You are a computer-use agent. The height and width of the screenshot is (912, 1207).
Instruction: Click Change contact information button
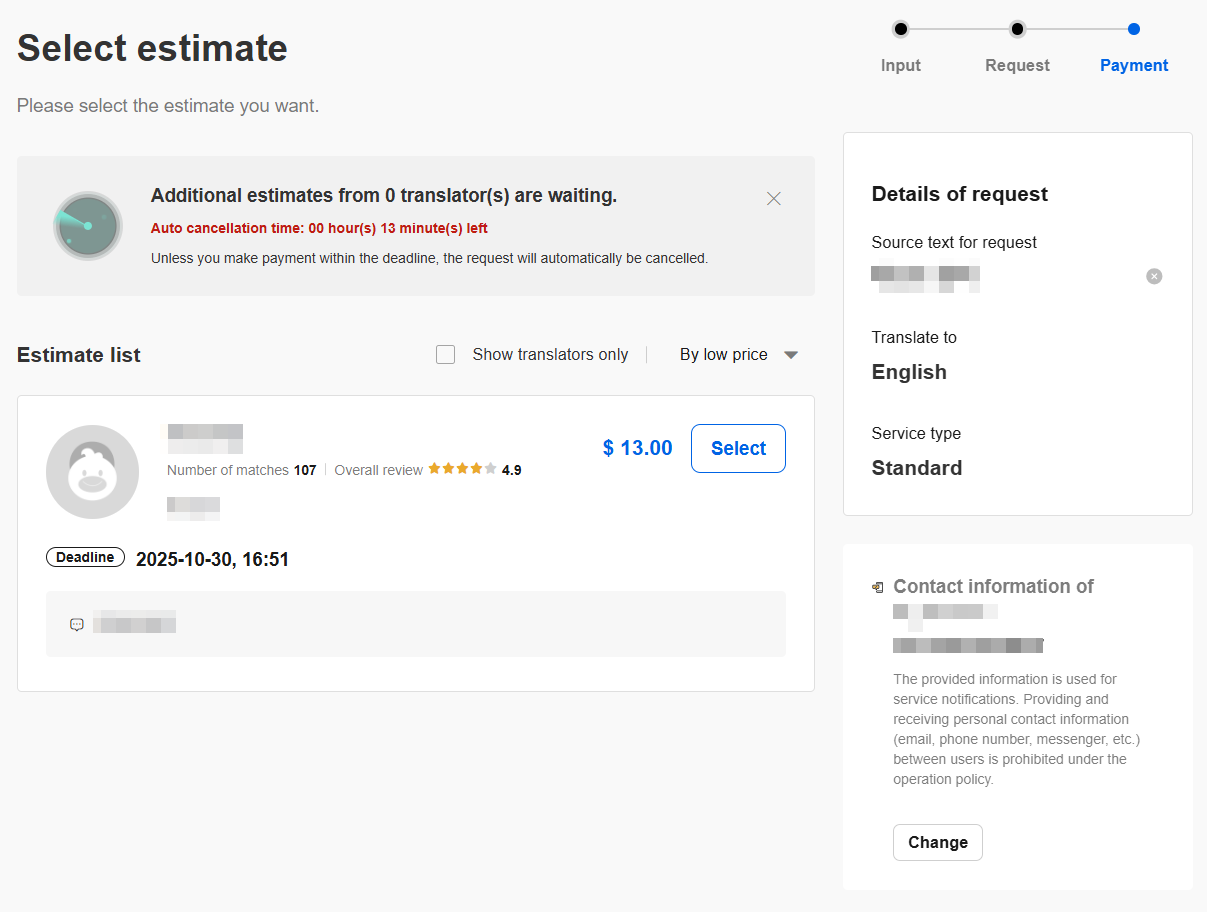(938, 842)
